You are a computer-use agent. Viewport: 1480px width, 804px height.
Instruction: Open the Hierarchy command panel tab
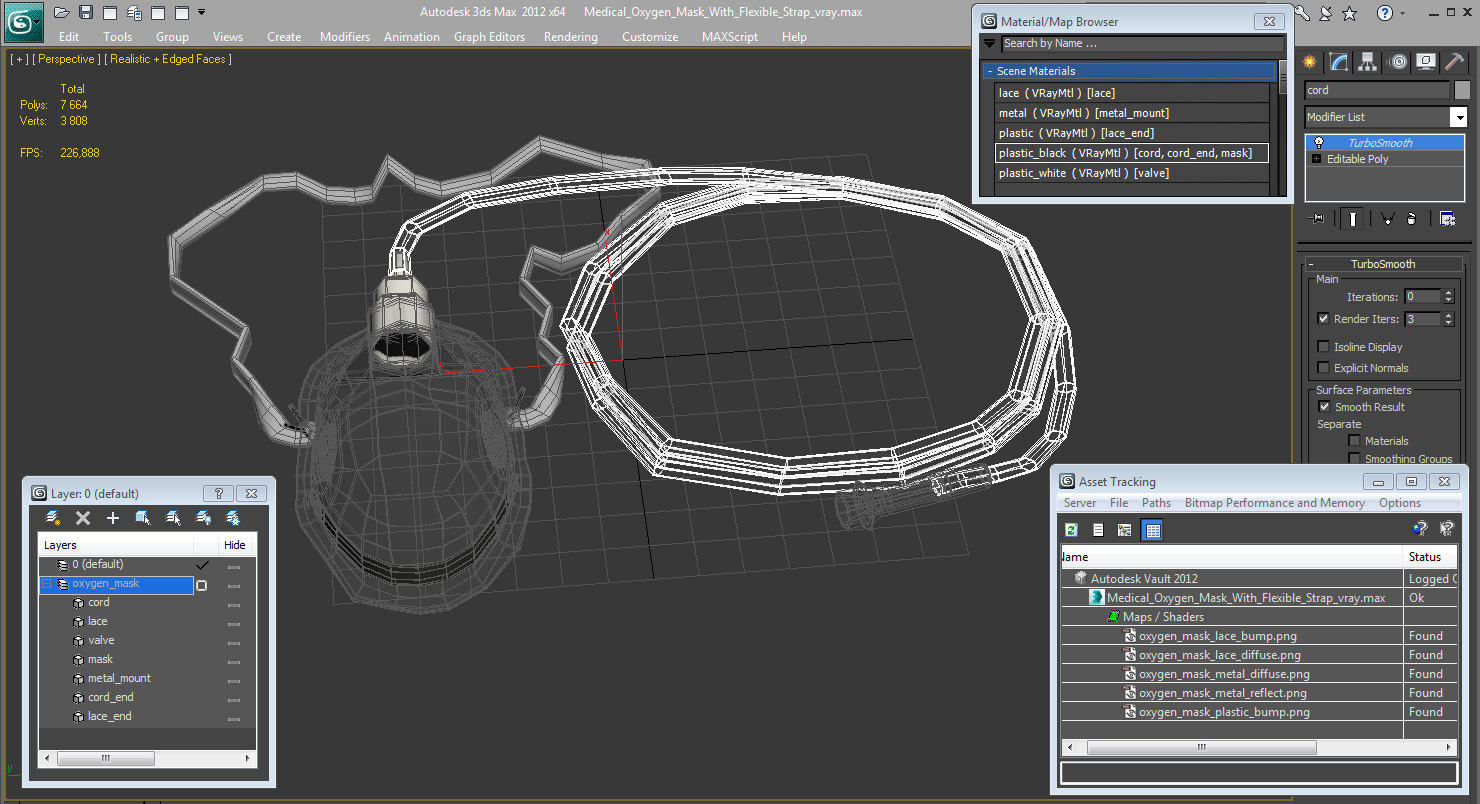[1368, 62]
